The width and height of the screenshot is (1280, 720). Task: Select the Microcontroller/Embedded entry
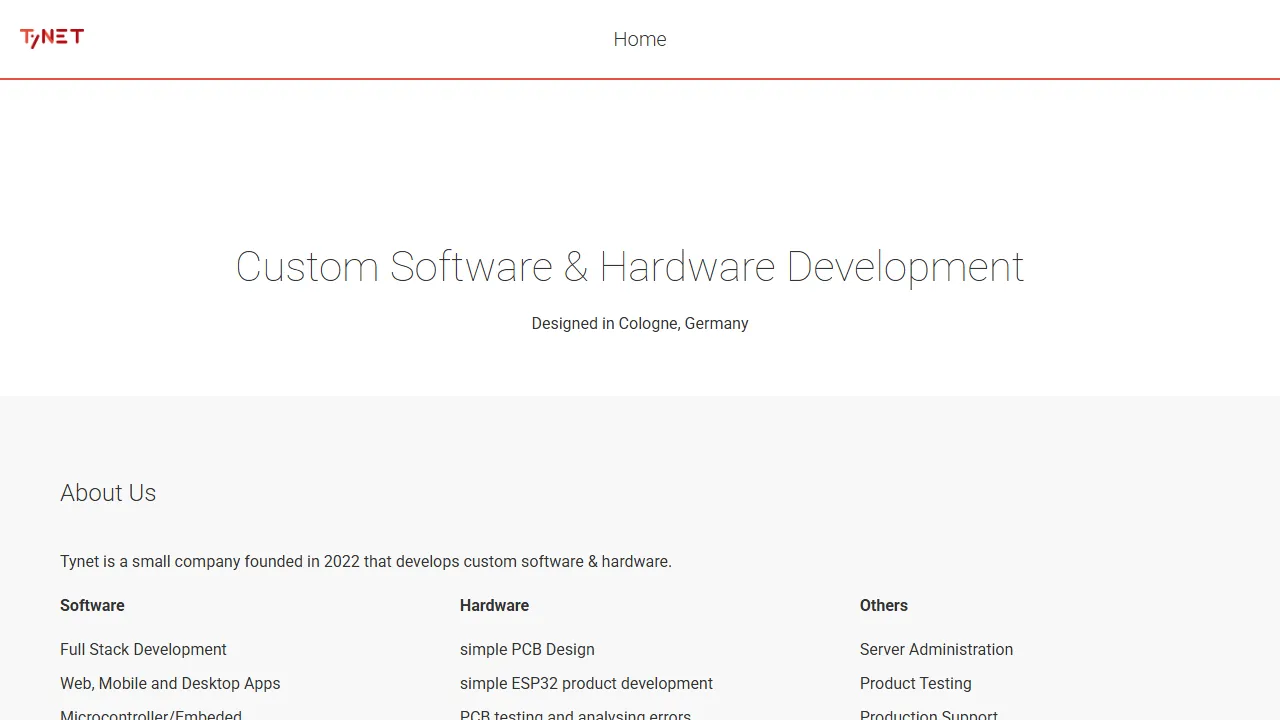151,714
